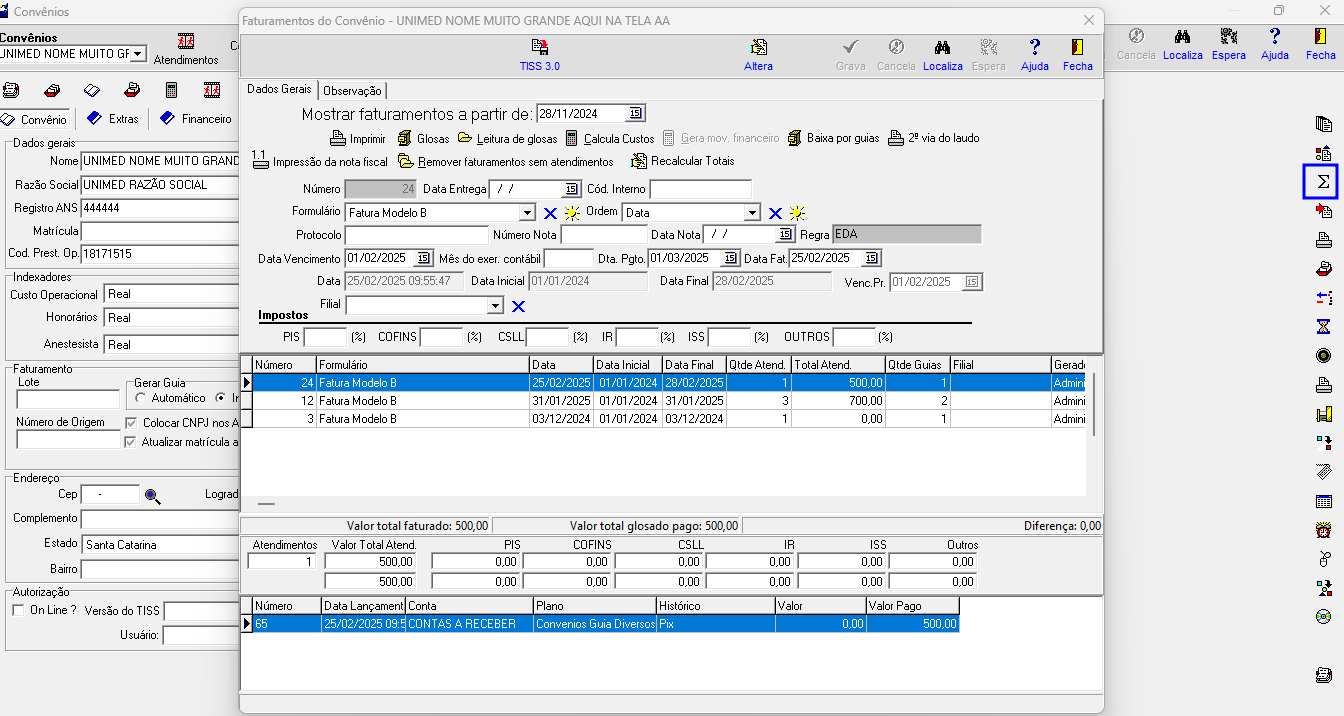Click the CD disc icon in right sidebar
The height and width of the screenshot is (716, 1344).
1323,617
